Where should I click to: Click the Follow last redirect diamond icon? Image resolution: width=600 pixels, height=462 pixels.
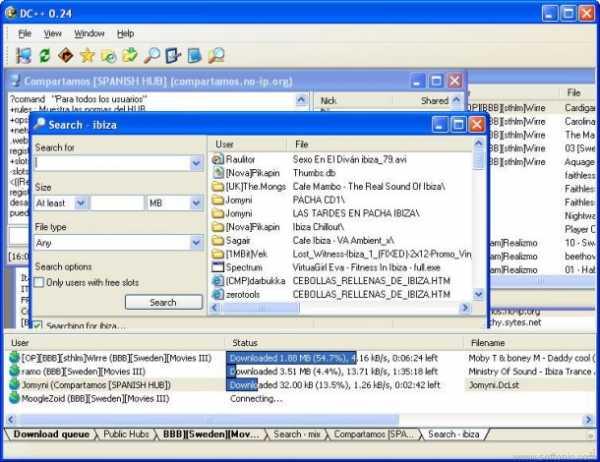click(66, 56)
